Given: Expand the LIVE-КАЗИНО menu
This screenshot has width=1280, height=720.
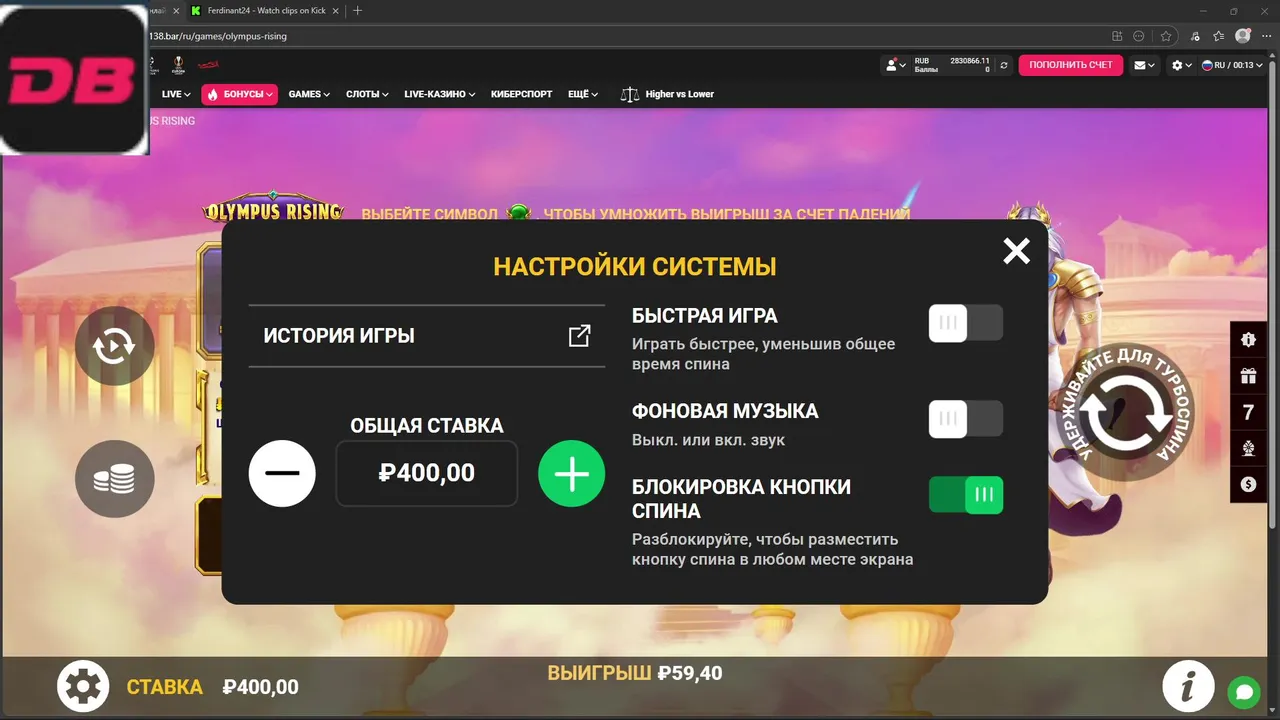Looking at the screenshot, I should pos(440,94).
